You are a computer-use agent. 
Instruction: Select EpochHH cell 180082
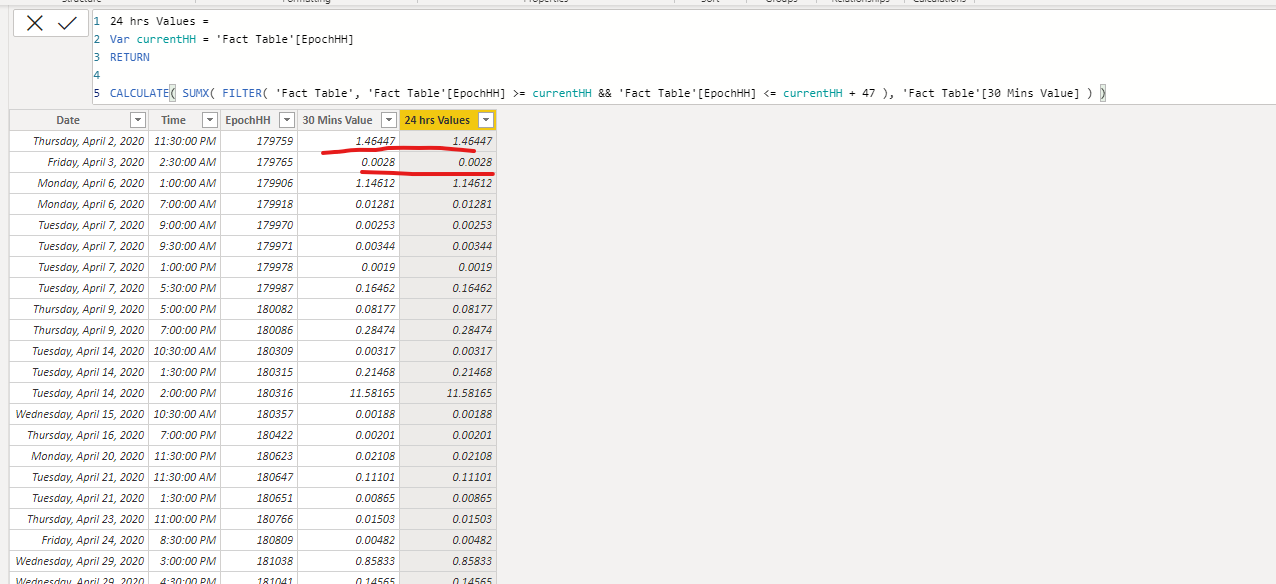pyautogui.click(x=258, y=309)
